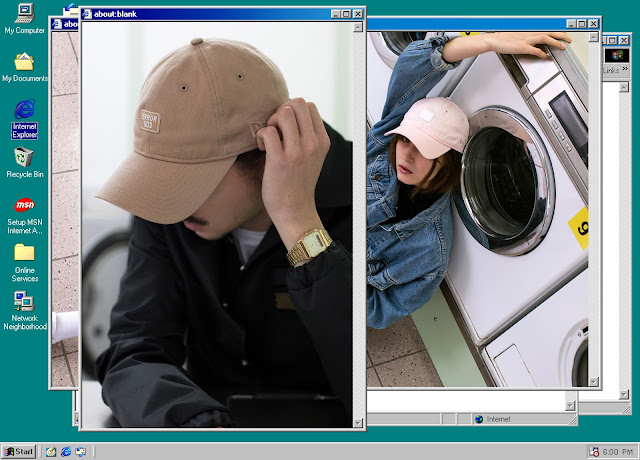
Task: Click scroll-down arrow in about:blank window
Action: (358, 423)
